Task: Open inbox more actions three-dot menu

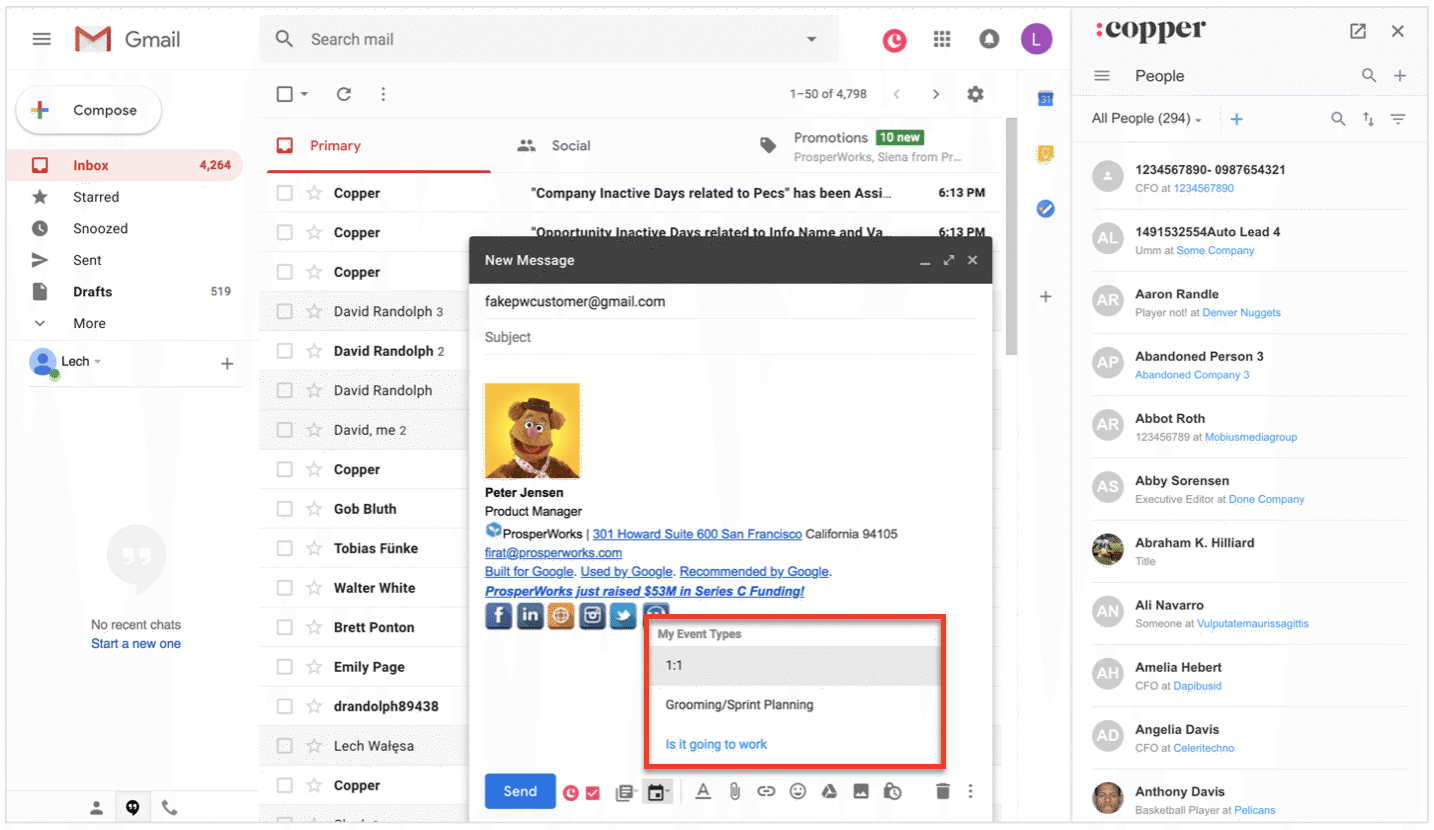Action: pyautogui.click(x=383, y=94)
